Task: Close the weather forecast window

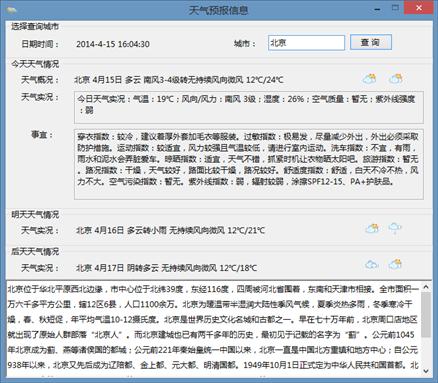Action: click(x=419, y=8)
